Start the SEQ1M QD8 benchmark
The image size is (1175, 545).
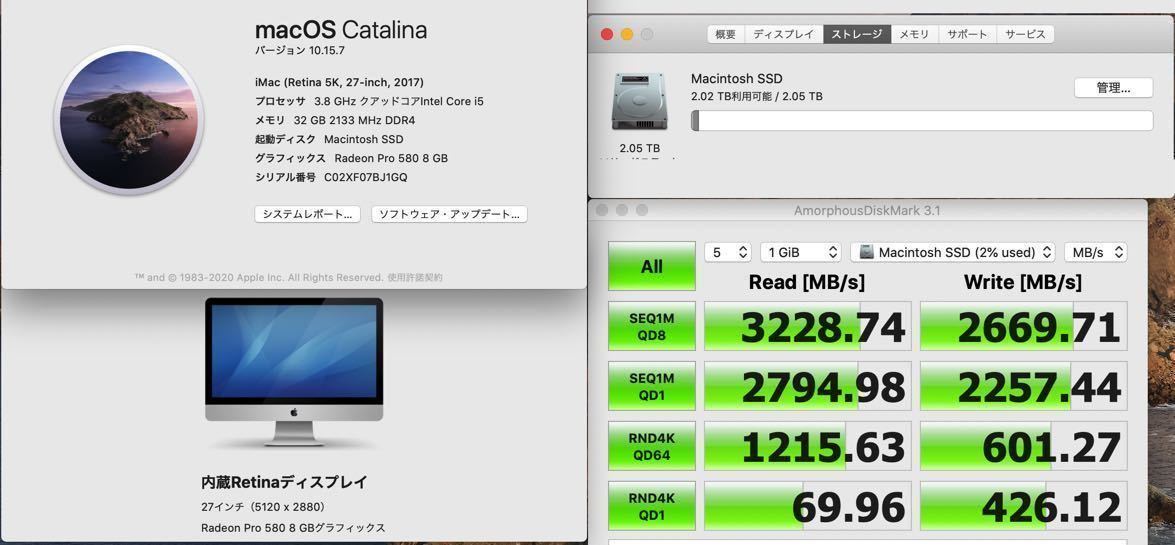[652, 326]
